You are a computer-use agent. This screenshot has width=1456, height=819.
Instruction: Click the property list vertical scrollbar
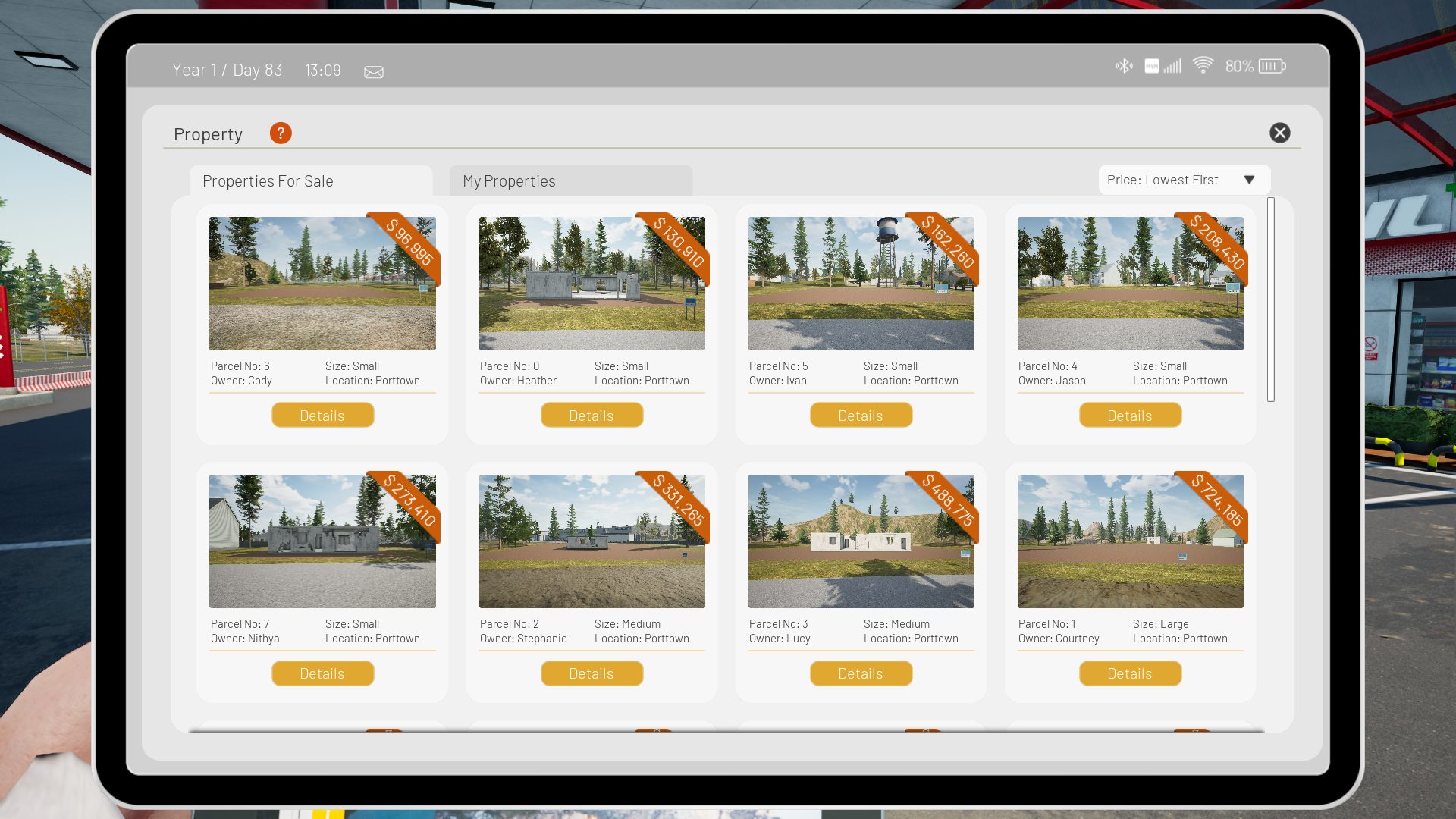coord(1270,300)
